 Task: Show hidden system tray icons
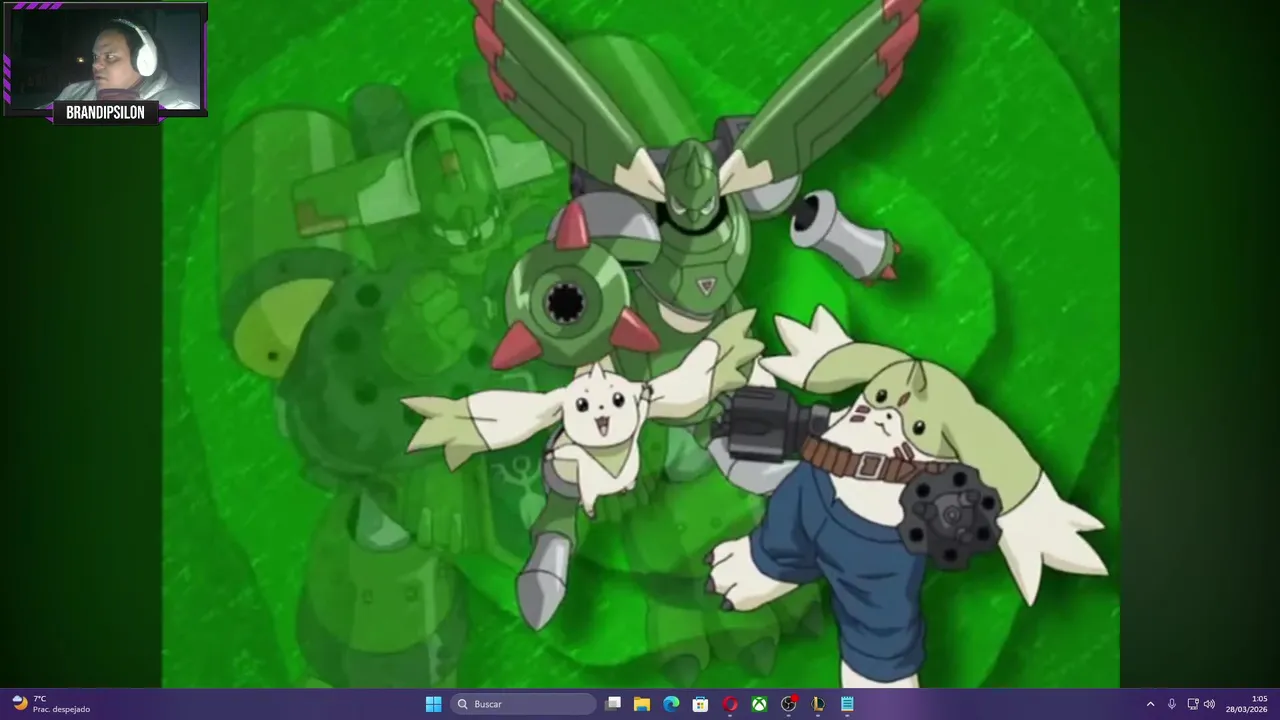pyautogui.click(x=1150, y=704)
